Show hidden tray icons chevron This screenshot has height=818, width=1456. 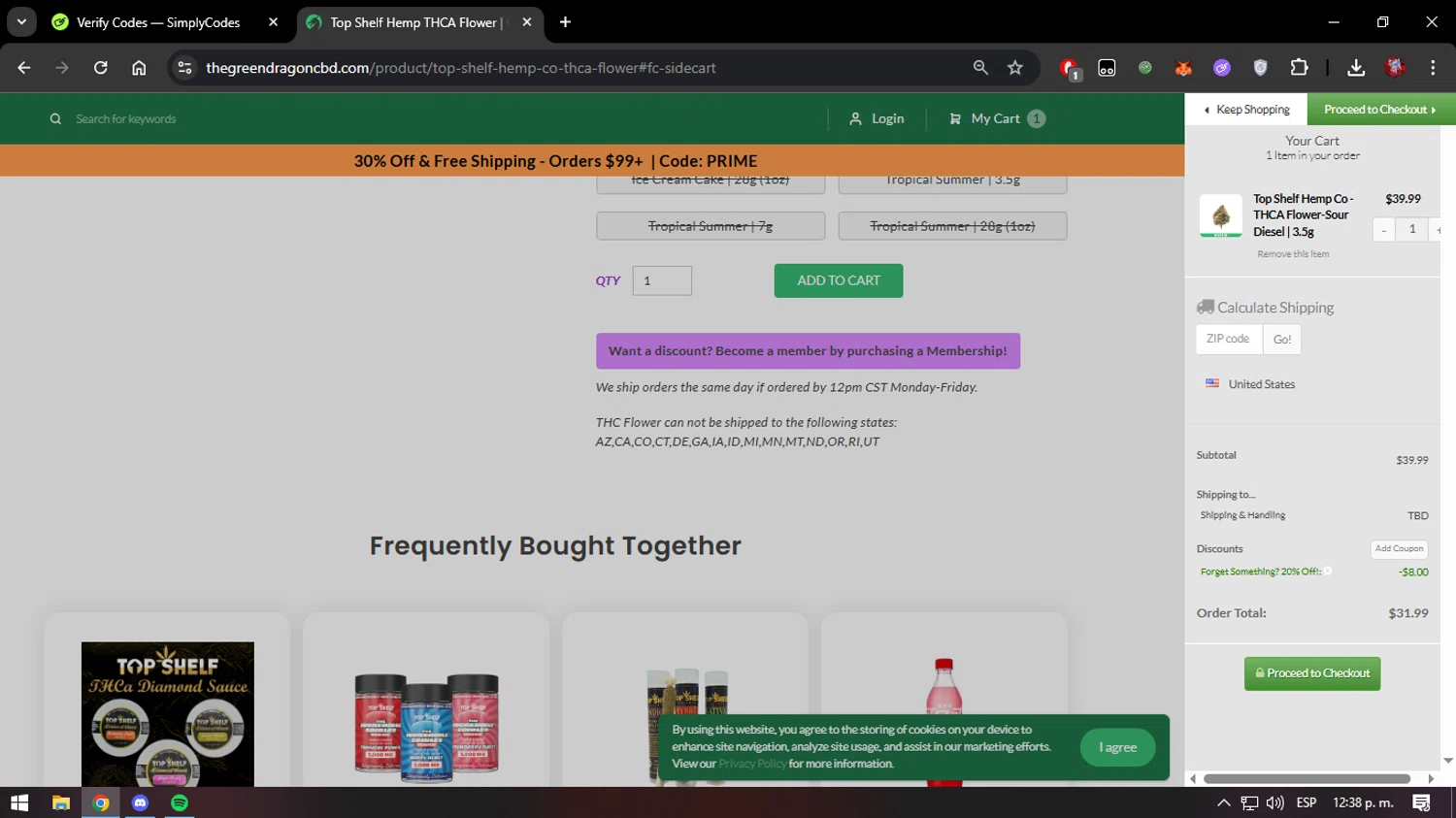tap(1224, 802)
